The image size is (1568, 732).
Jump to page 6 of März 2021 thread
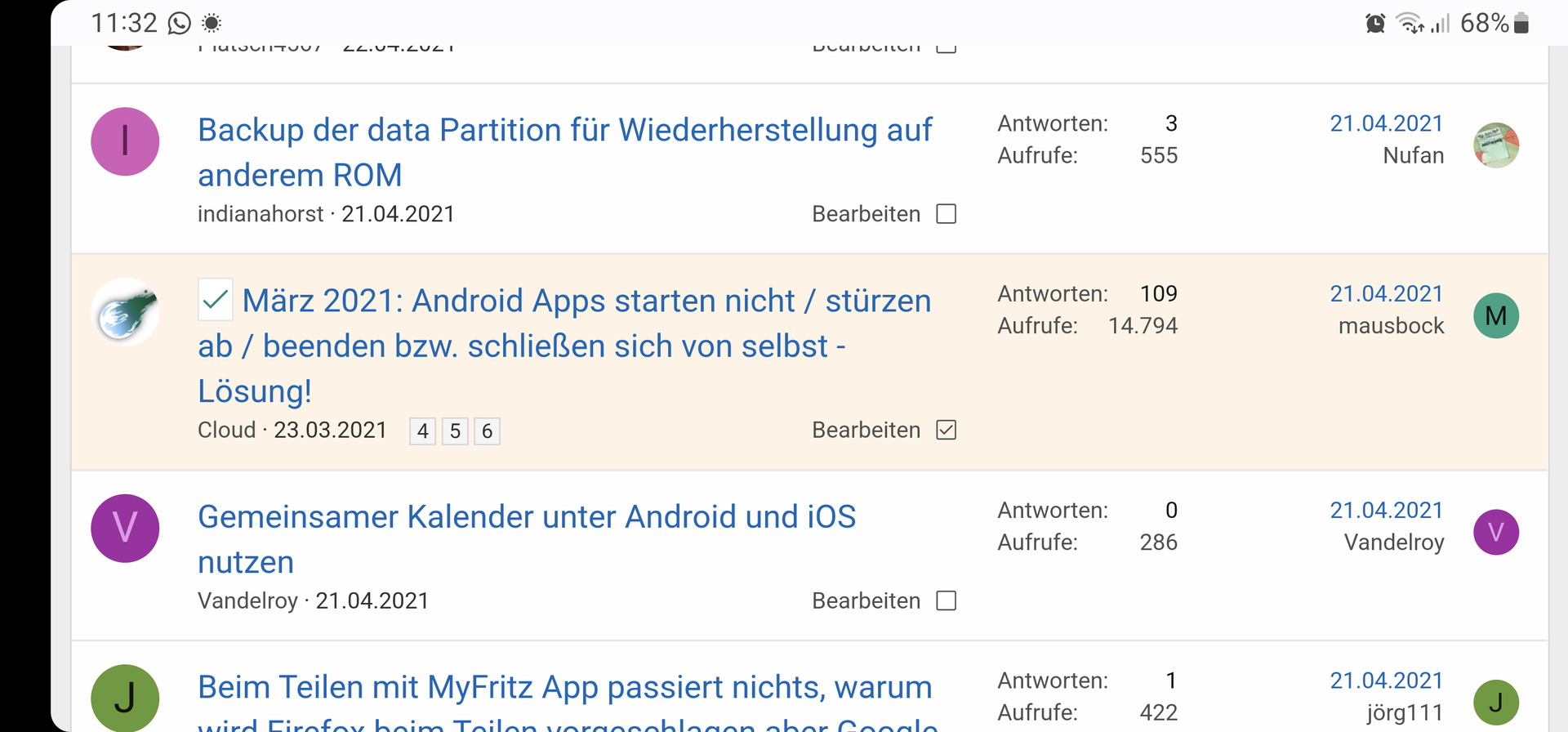tap(487, 431)
